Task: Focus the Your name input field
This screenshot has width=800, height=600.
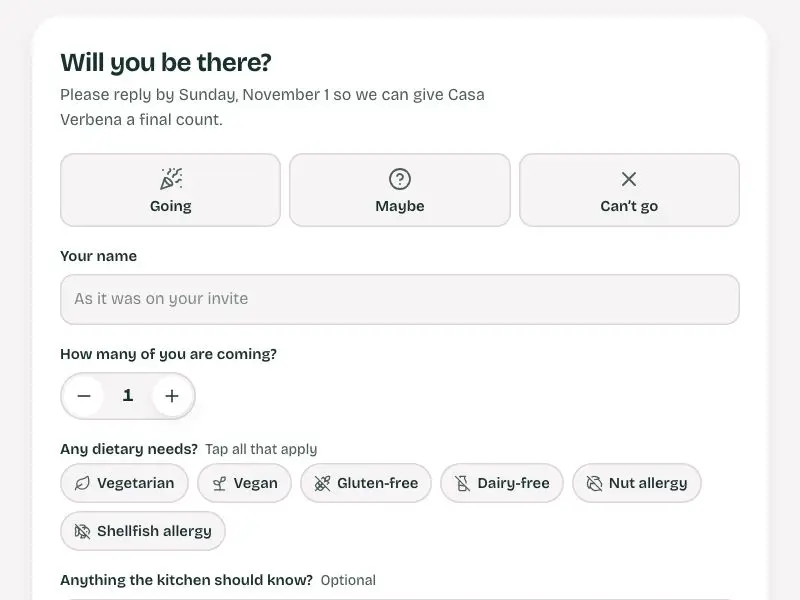Action: tap(399, 299)
